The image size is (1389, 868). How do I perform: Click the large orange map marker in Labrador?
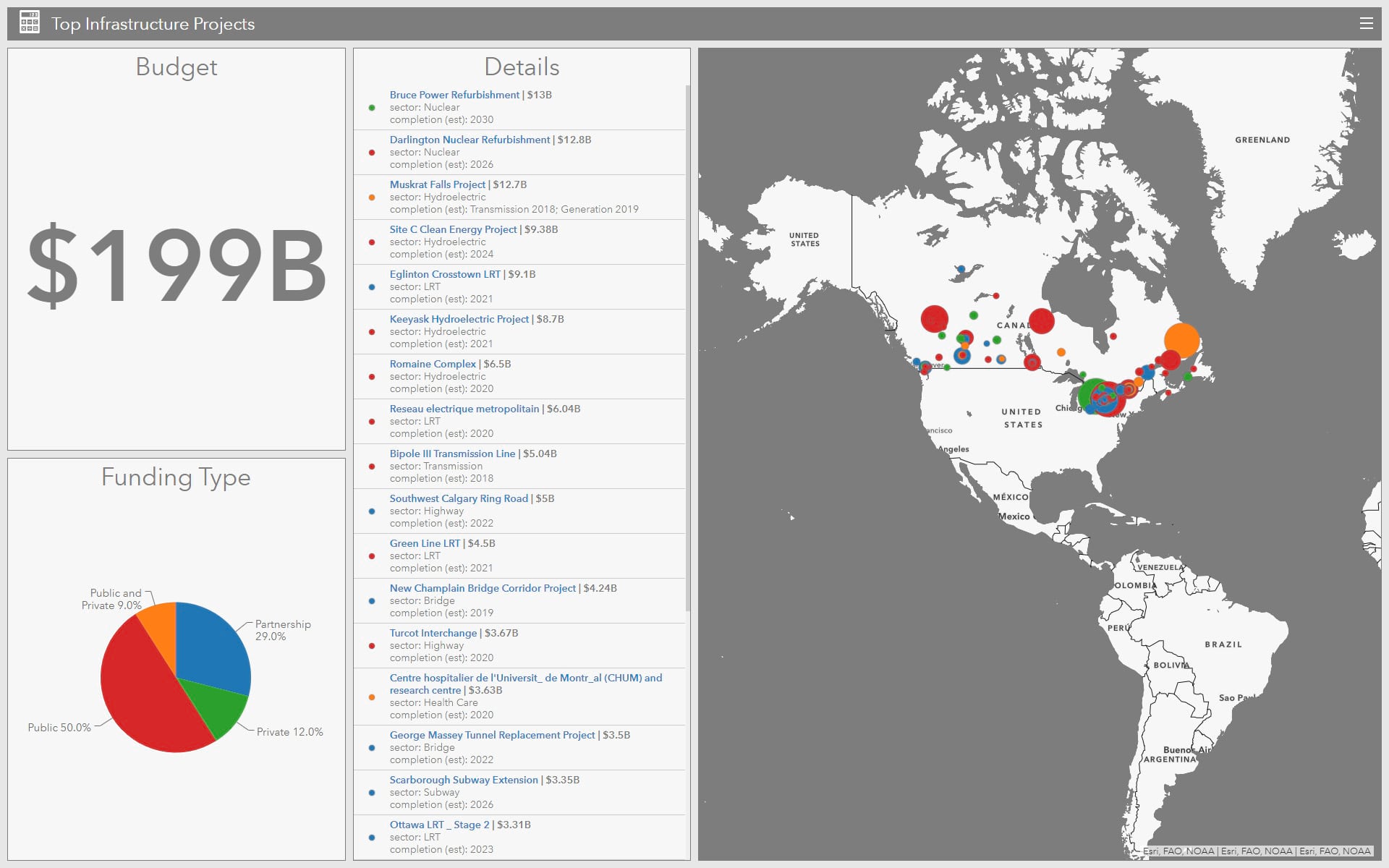1182,339
